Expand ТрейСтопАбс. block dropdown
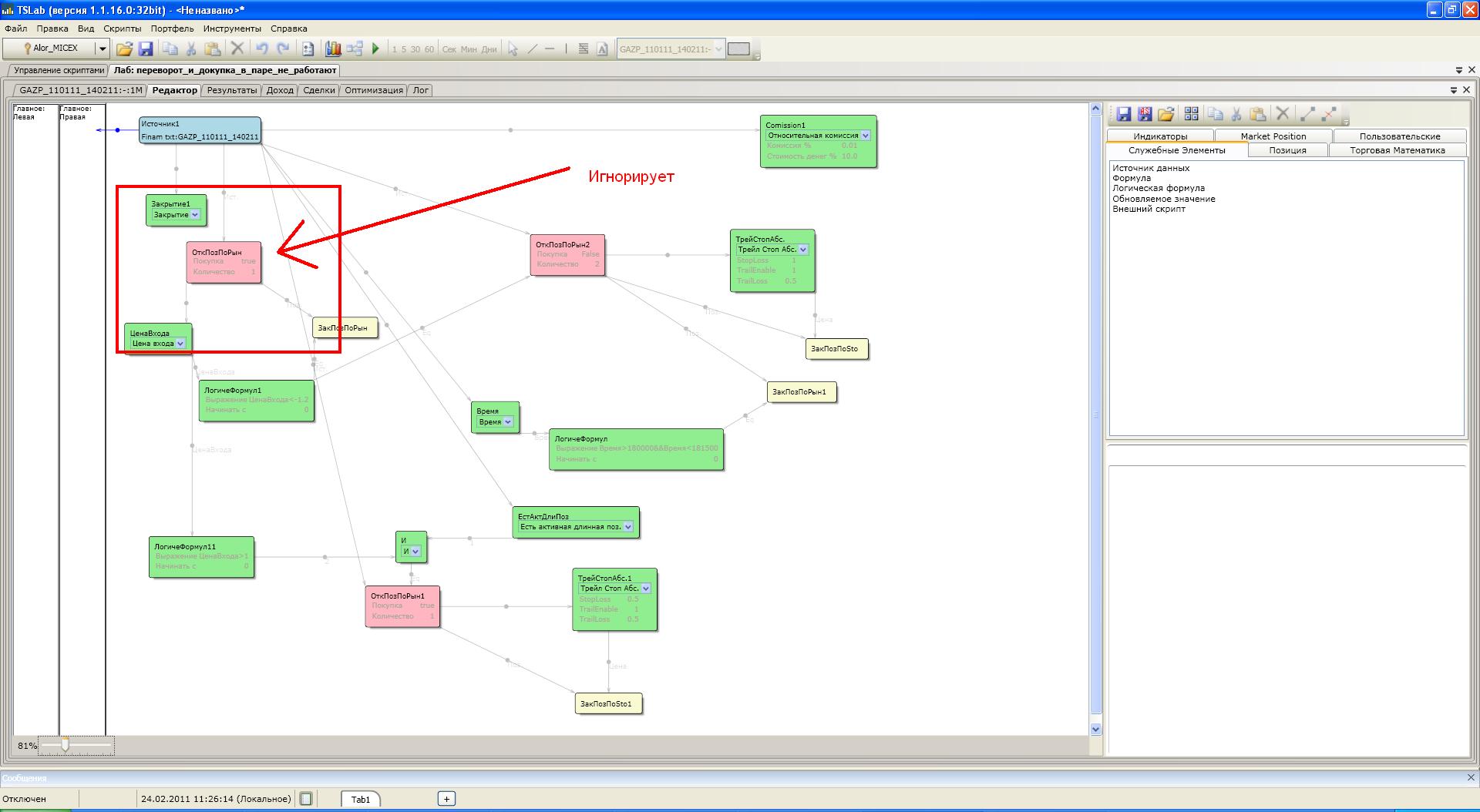The image size is (1480, 812). point(802,250)
